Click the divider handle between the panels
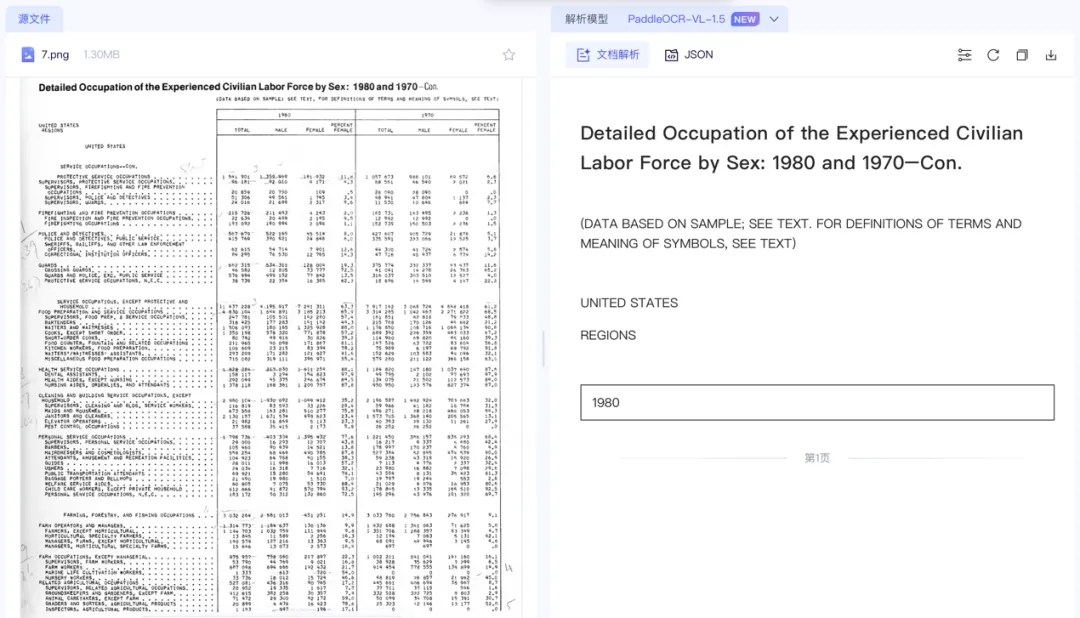Screen dimensions: 1080x618 [543, 348]
